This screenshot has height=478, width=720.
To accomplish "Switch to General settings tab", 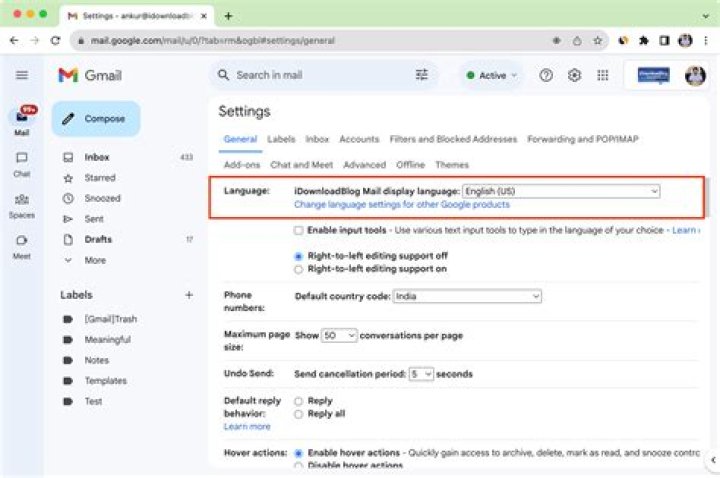I will coord(240,139).
